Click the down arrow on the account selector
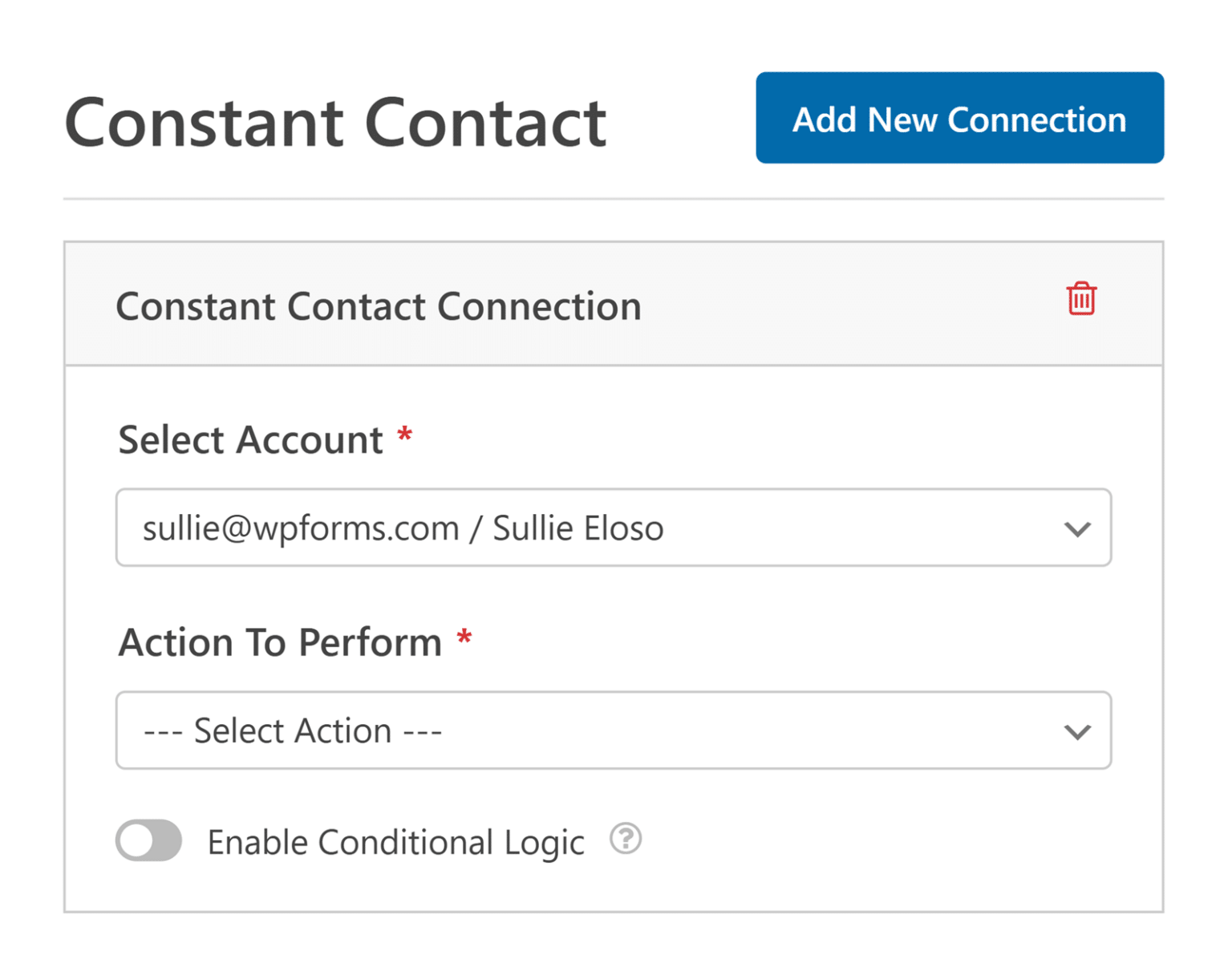 click(1078, 528)
